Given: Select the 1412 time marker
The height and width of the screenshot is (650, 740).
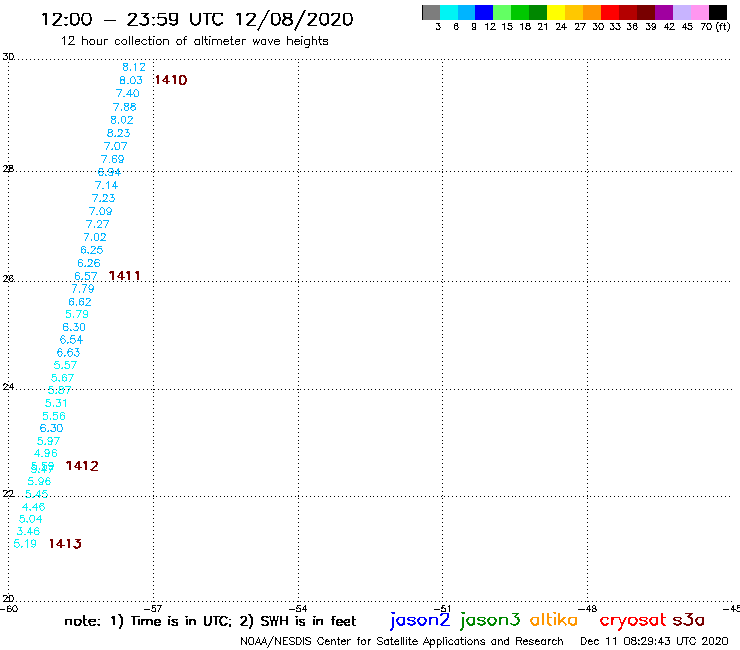Looking at the screenshot, I should [x=82, y=466].
